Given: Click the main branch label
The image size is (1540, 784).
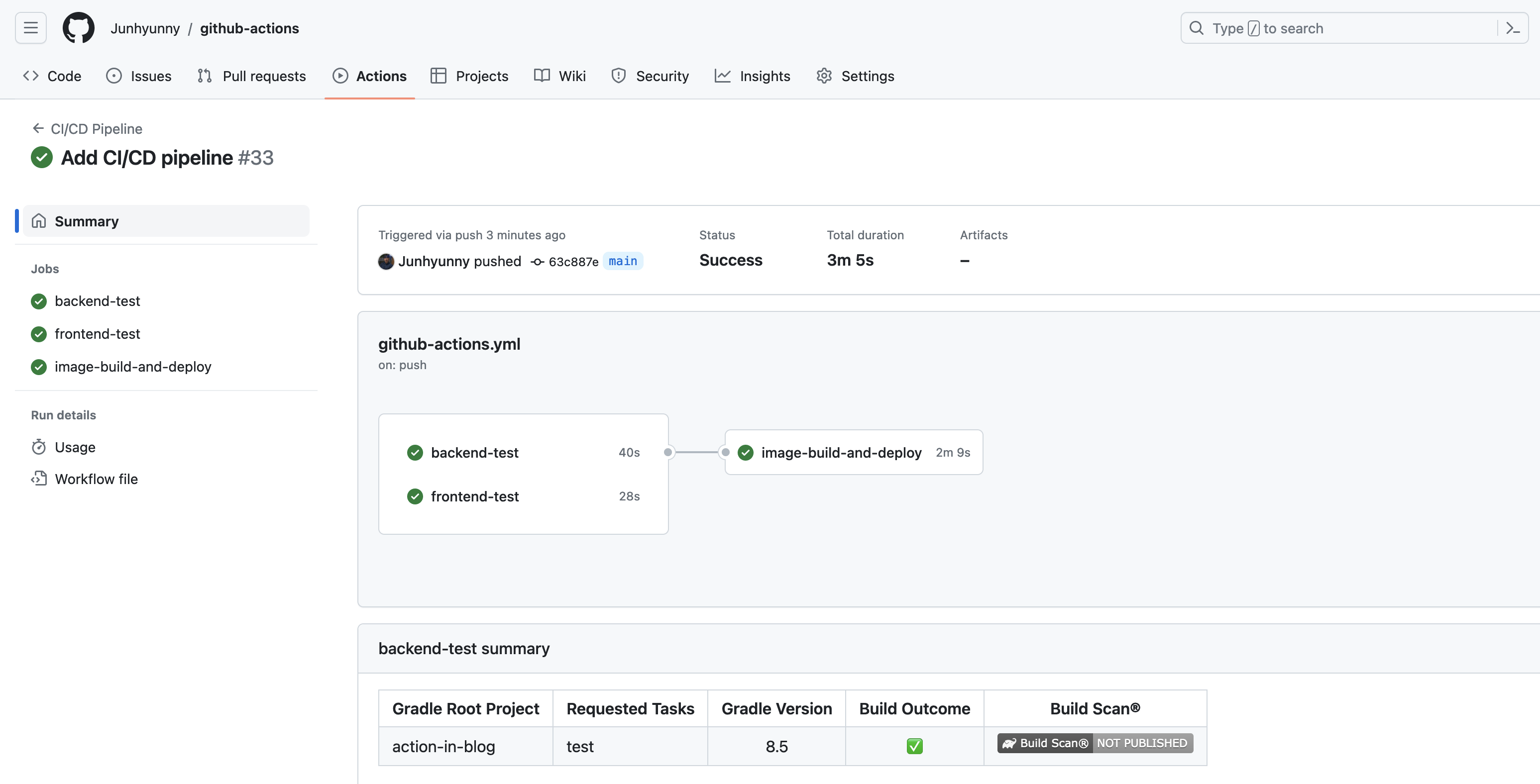Looking at the screenshot, I should click(x=622, y=261).
